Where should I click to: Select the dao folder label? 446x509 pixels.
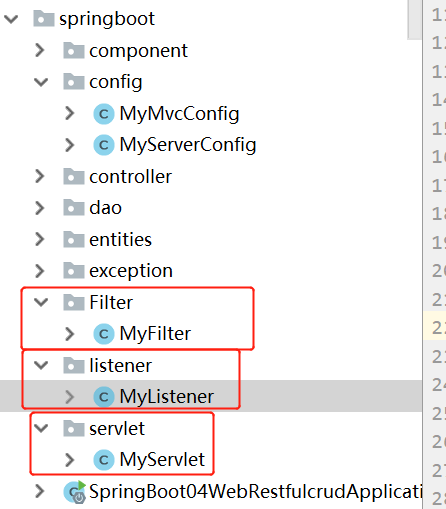point(105,208)
